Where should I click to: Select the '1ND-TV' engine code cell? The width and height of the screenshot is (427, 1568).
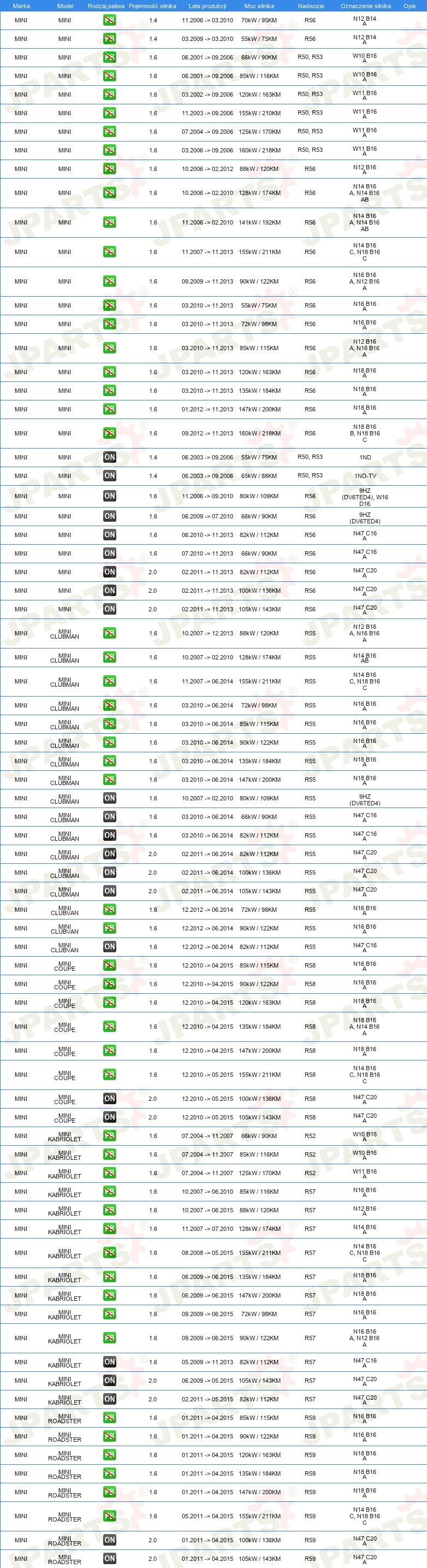coord(365,476)
